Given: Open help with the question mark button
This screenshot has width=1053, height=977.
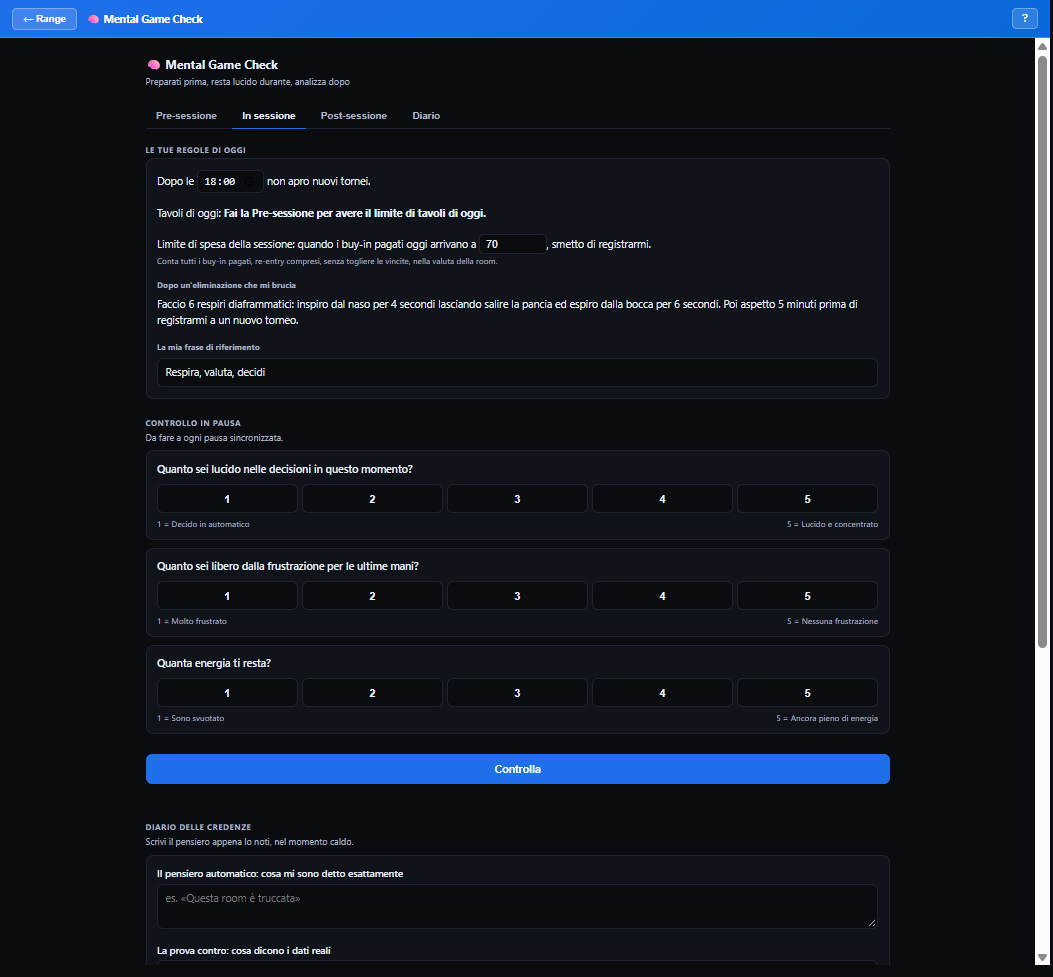Looking at the screenshot, I should (1024, 18).
